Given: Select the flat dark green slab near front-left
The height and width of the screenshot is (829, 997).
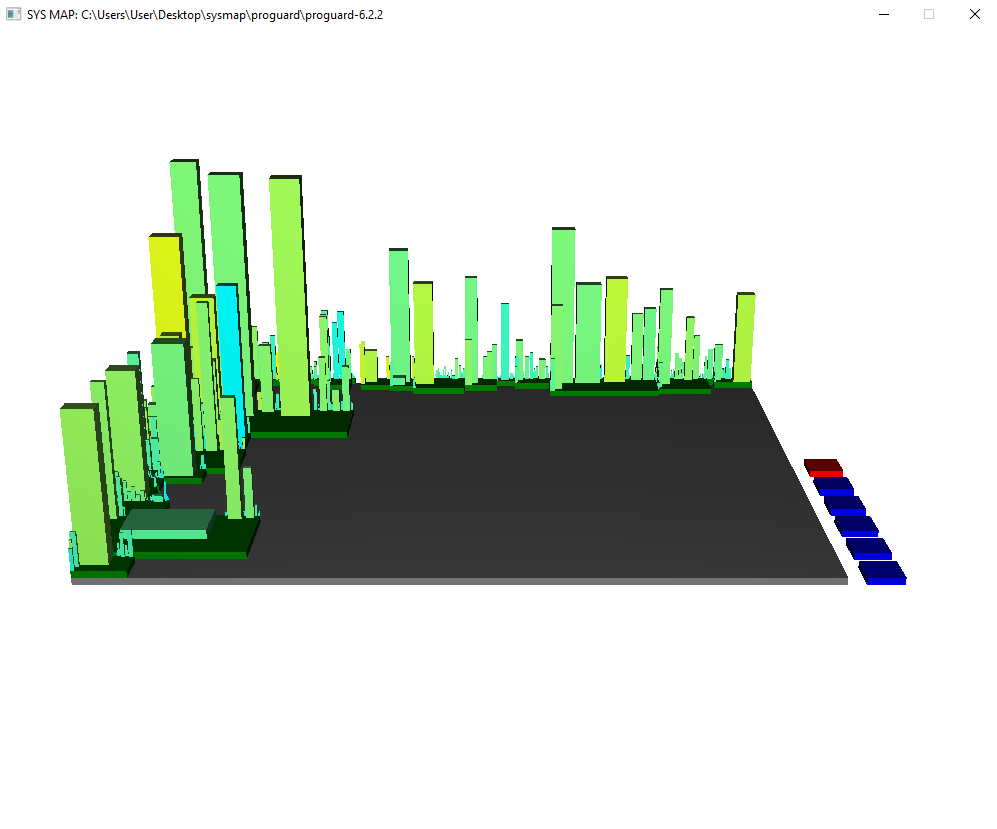Looking at the screenshot, I should (x=168, y=524).
